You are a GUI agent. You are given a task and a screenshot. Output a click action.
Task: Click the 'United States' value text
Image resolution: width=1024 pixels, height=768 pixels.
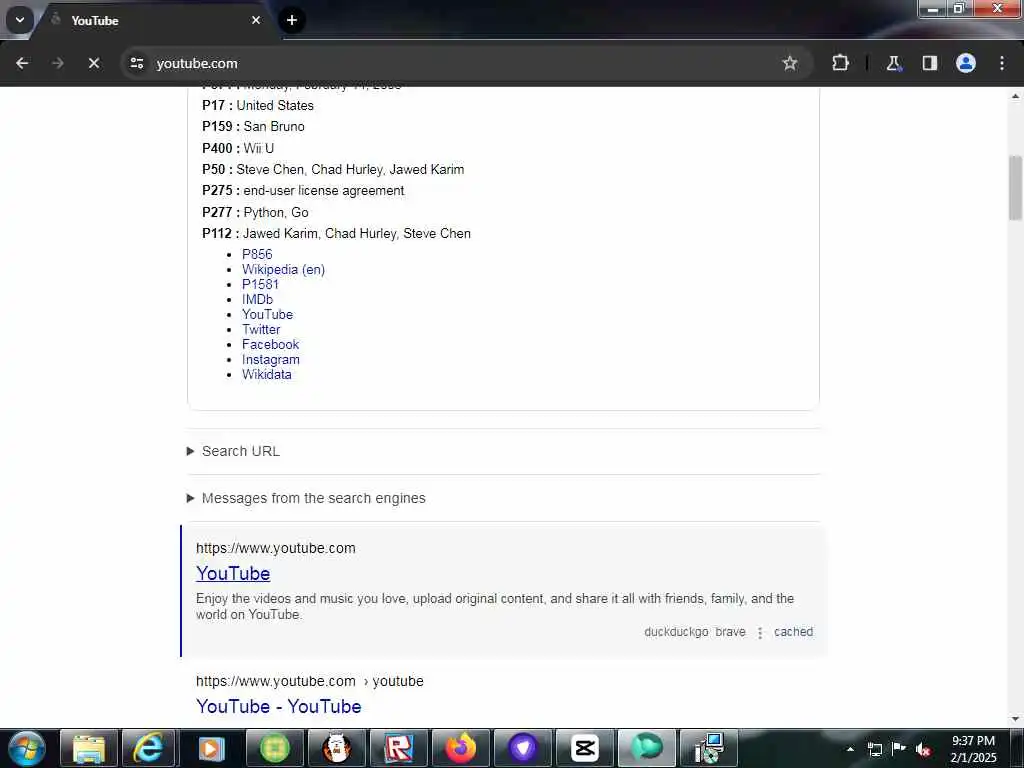(x=274, y=105)
